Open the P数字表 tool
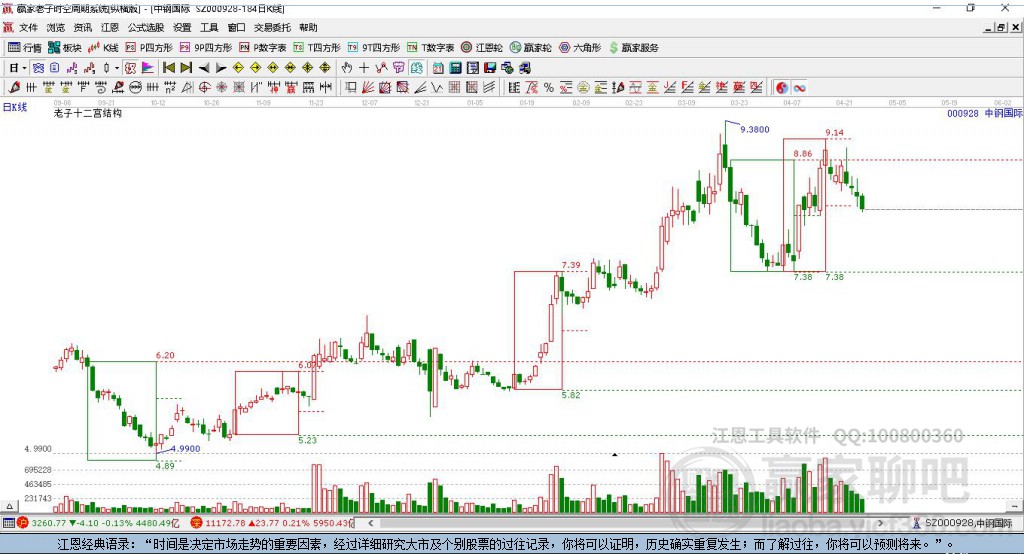1024x554 pixels. pyautogui.click(x=263, y=48)
